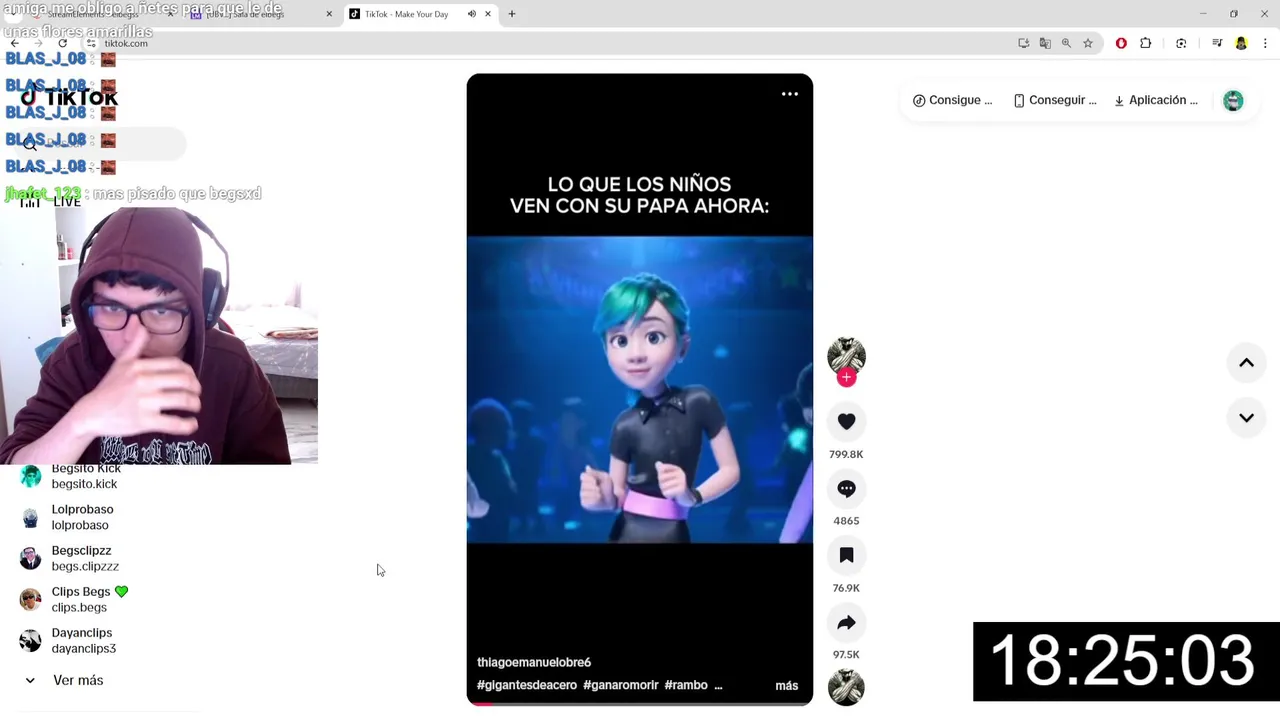The height and width of the screenshot is (720, 1280).
Task: Click the browser back arrow
Action: (14, 43)
